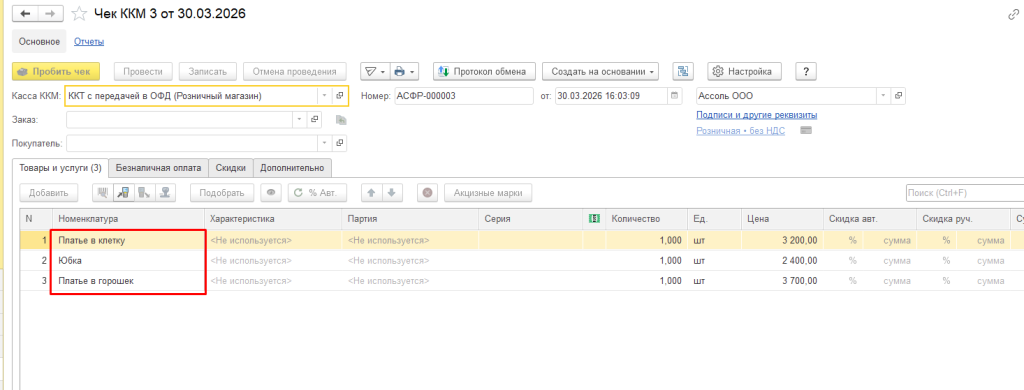Image resolution: width=1024 pixels, height=390 pixels.
Task: Open the Ассоль ООО organization card icon
Action: coord(898,95)
